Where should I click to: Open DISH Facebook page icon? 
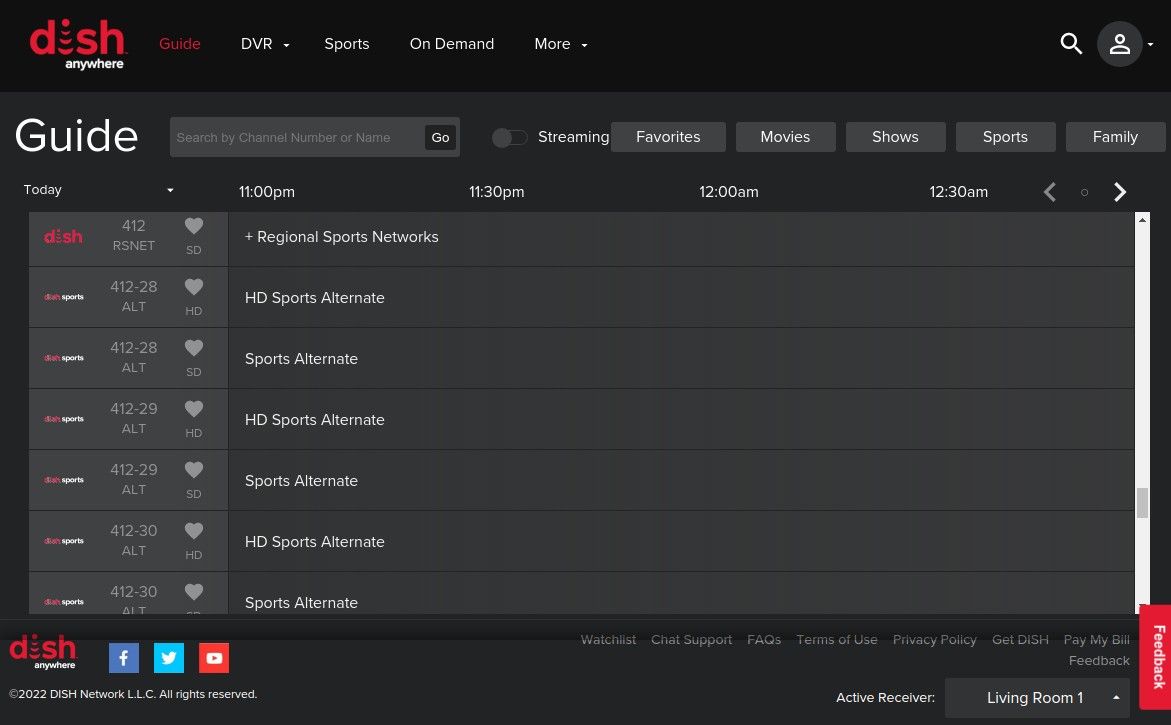[x=123, y=658]
